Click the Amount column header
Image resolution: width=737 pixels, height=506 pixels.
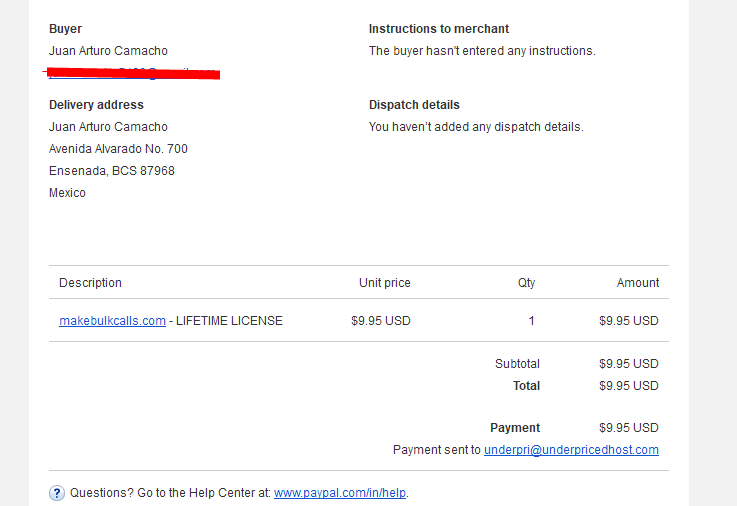[638, 283]
